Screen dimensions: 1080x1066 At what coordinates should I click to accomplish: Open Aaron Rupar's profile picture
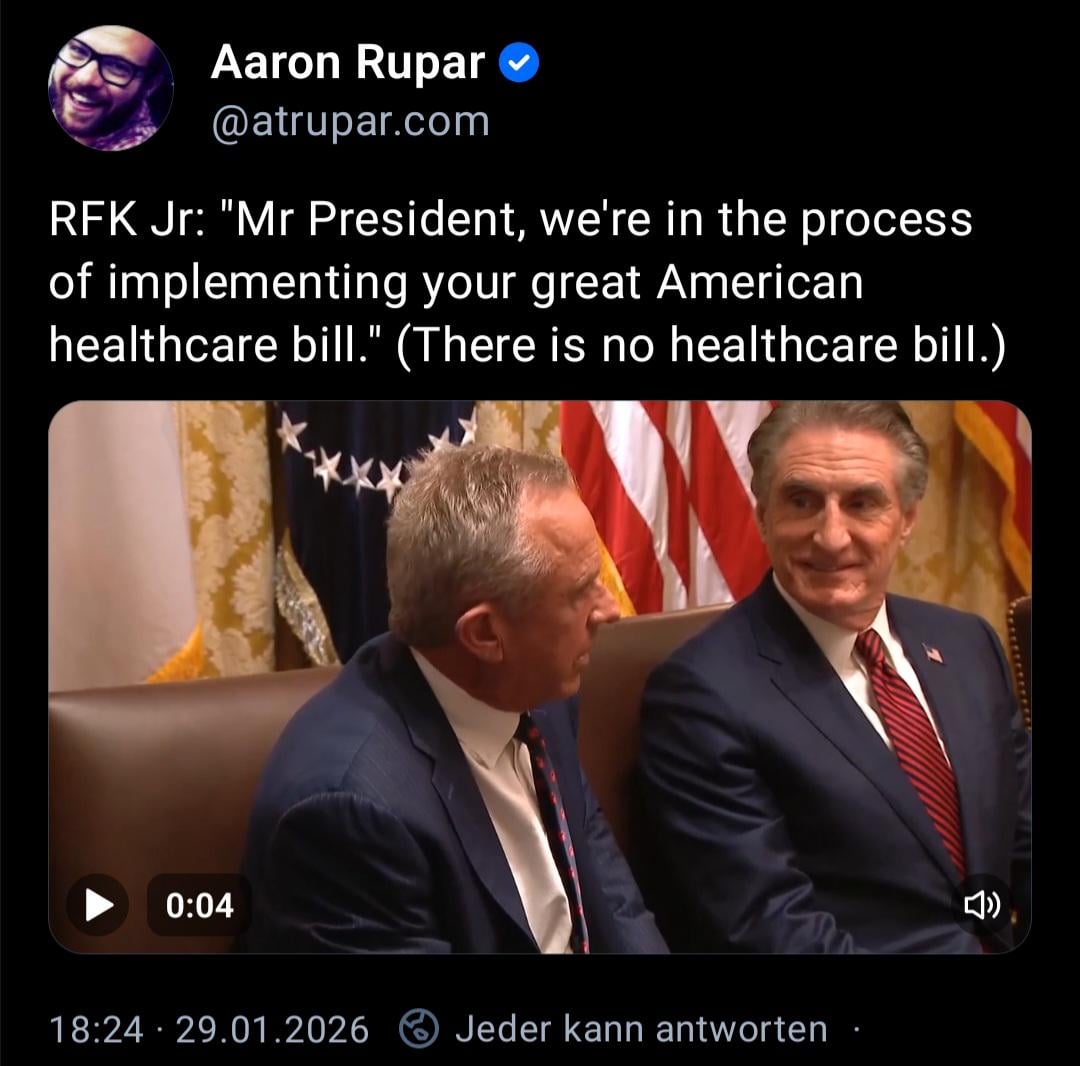click(110, 88)
